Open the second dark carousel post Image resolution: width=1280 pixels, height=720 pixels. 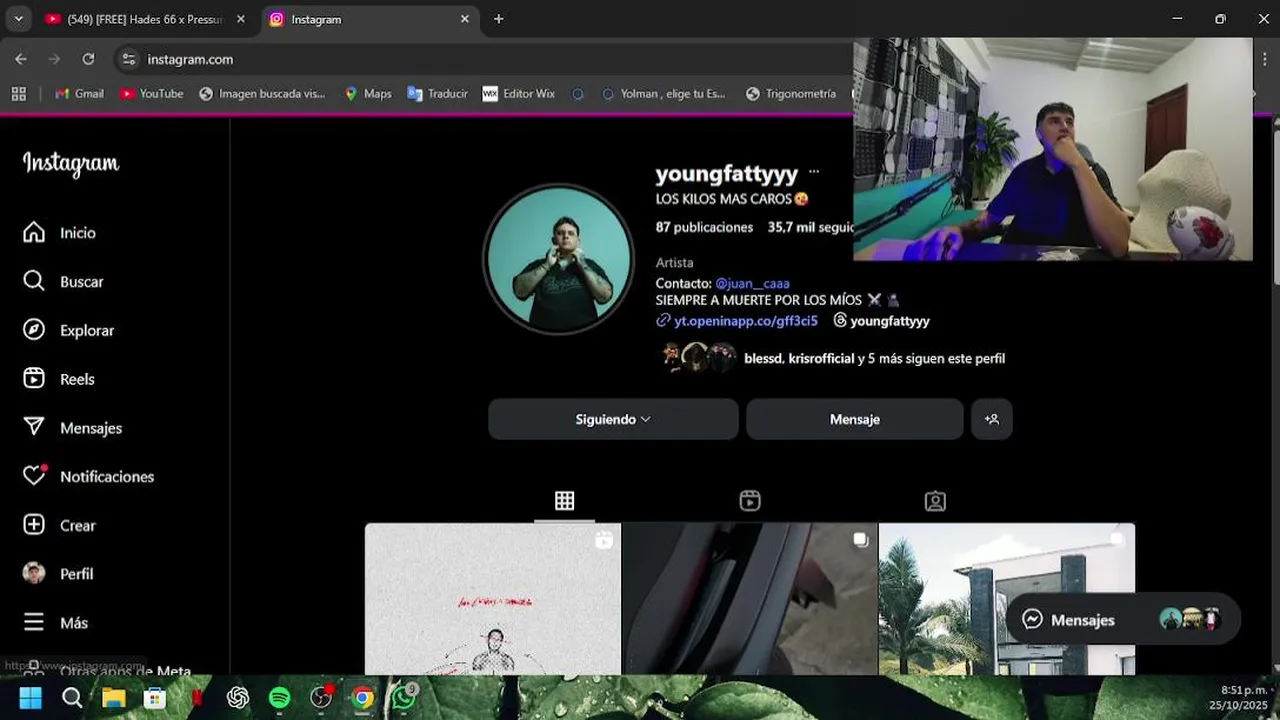click(750, 598)
